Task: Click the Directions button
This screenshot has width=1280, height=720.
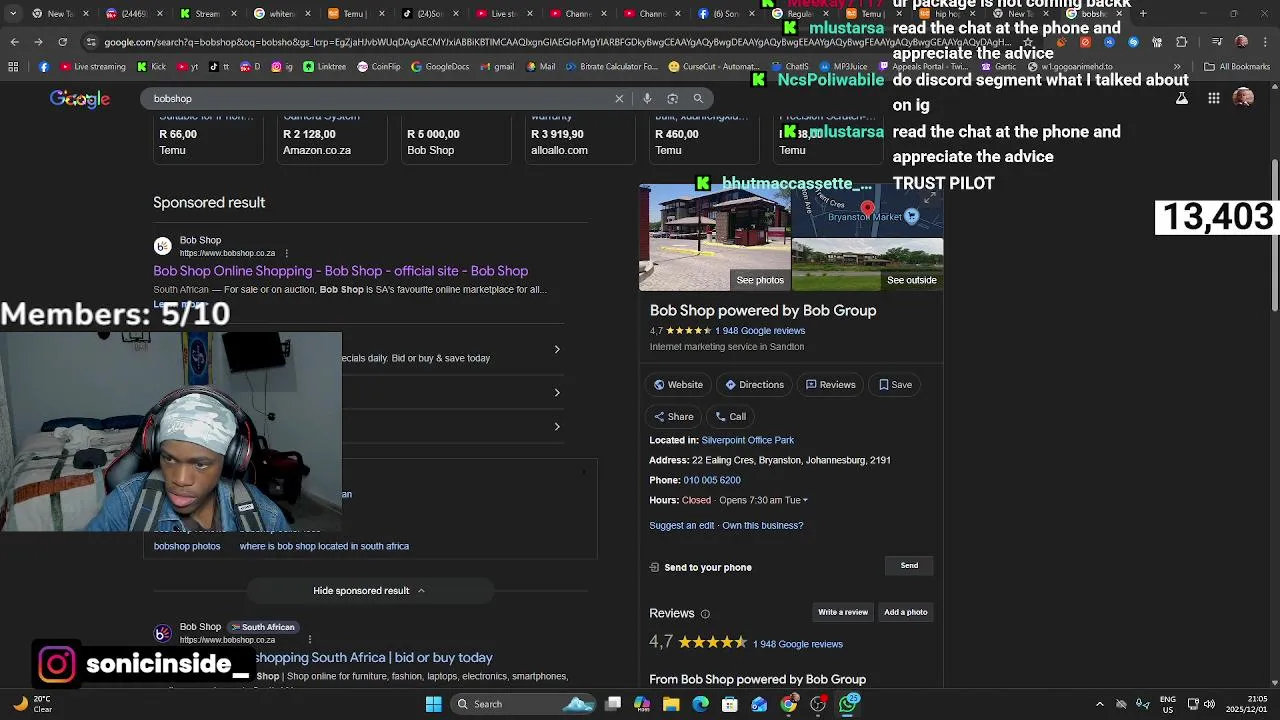Action: pos(755,384)
